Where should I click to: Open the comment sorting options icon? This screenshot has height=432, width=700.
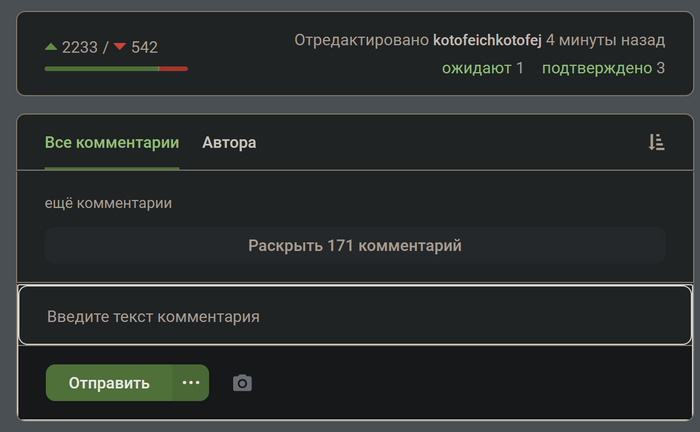coord(656,142)
